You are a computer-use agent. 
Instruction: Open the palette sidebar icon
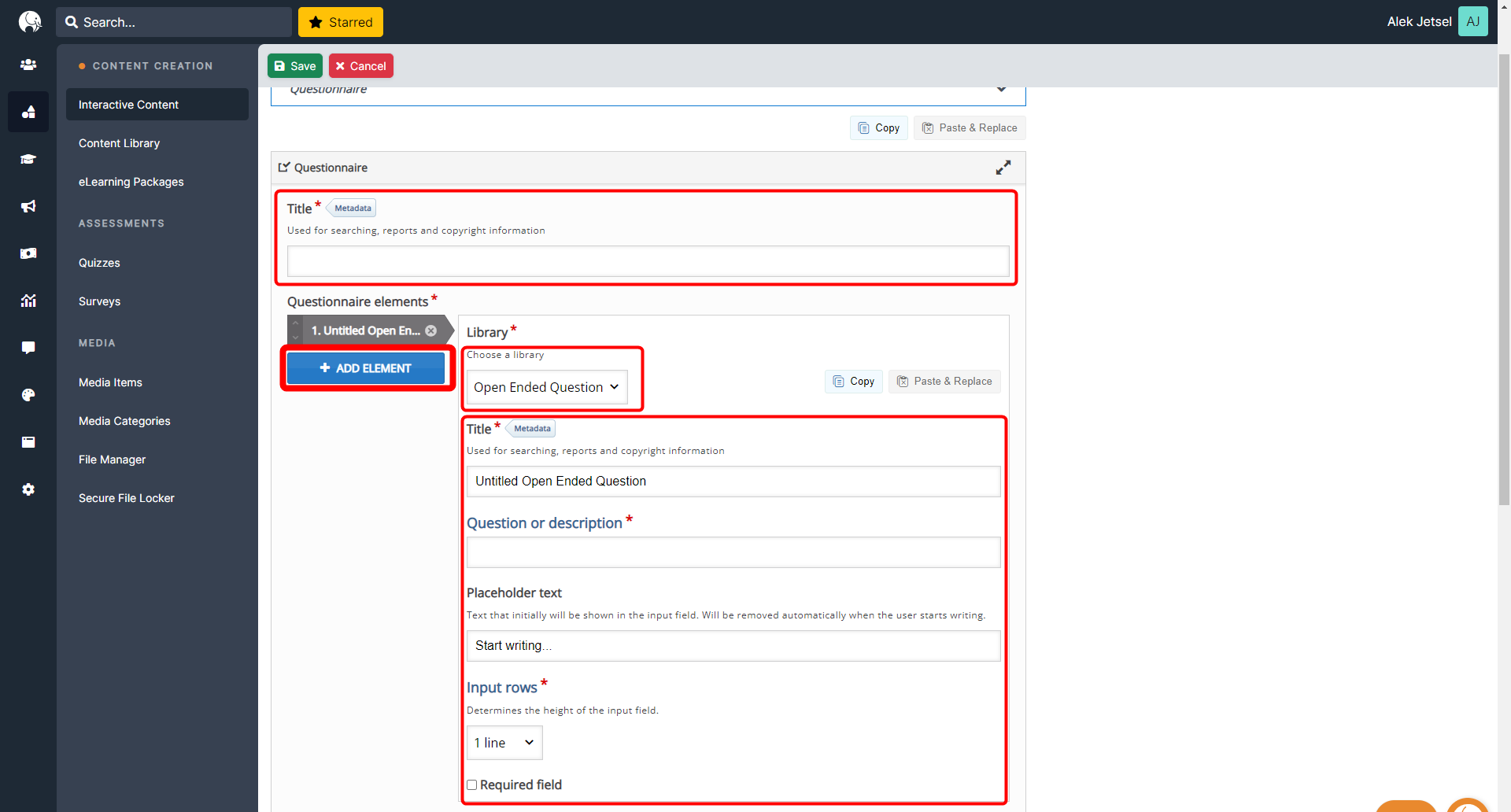tap(28, 395)
